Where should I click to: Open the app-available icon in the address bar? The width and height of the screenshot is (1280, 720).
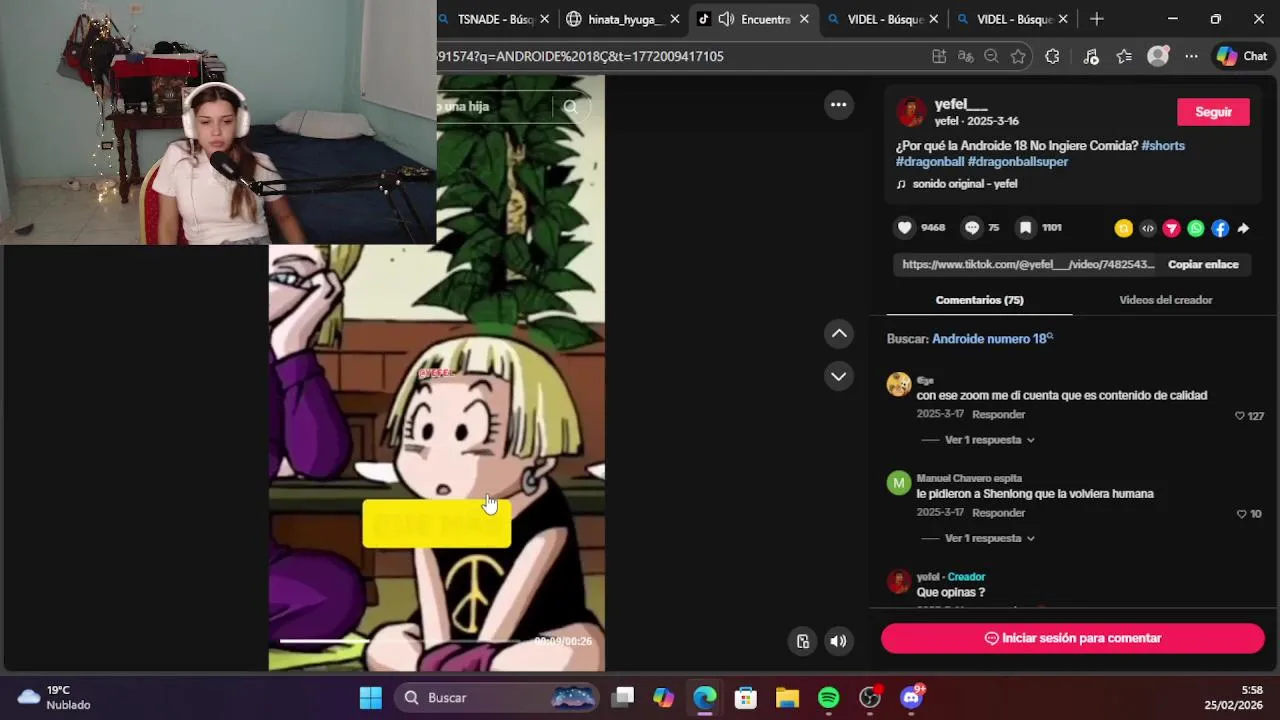[x=938, y=57]
